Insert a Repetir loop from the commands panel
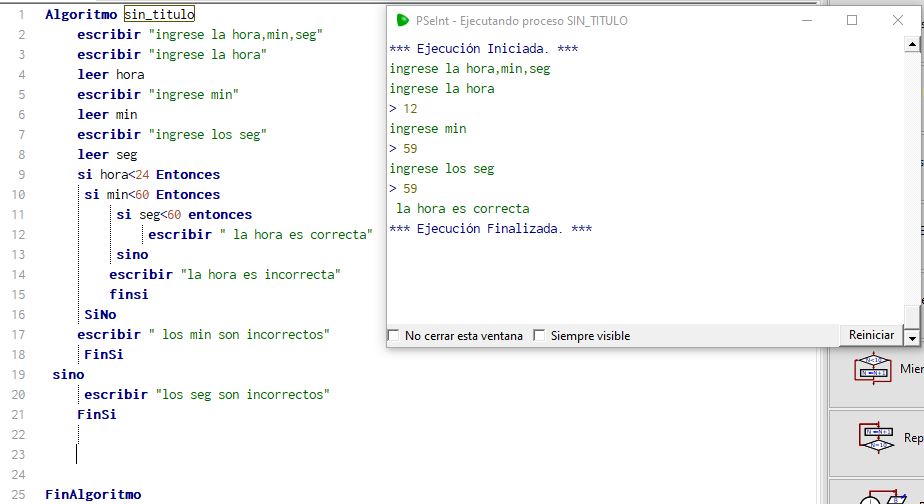This screenshot has width=924, height=504. pyautogui.click(x=876, y=436)
